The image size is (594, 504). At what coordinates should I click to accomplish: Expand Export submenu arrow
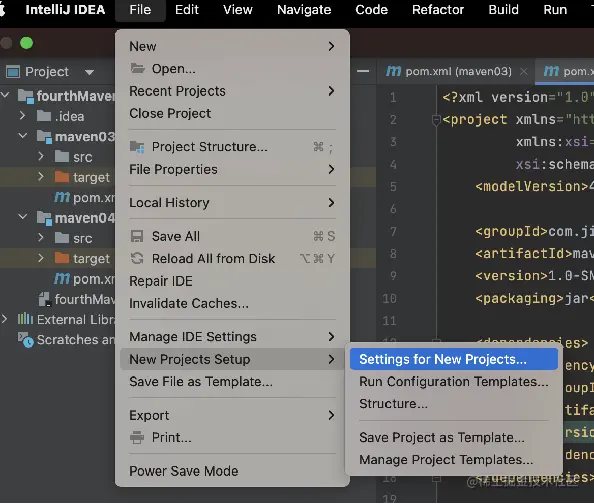coord(331,415)
